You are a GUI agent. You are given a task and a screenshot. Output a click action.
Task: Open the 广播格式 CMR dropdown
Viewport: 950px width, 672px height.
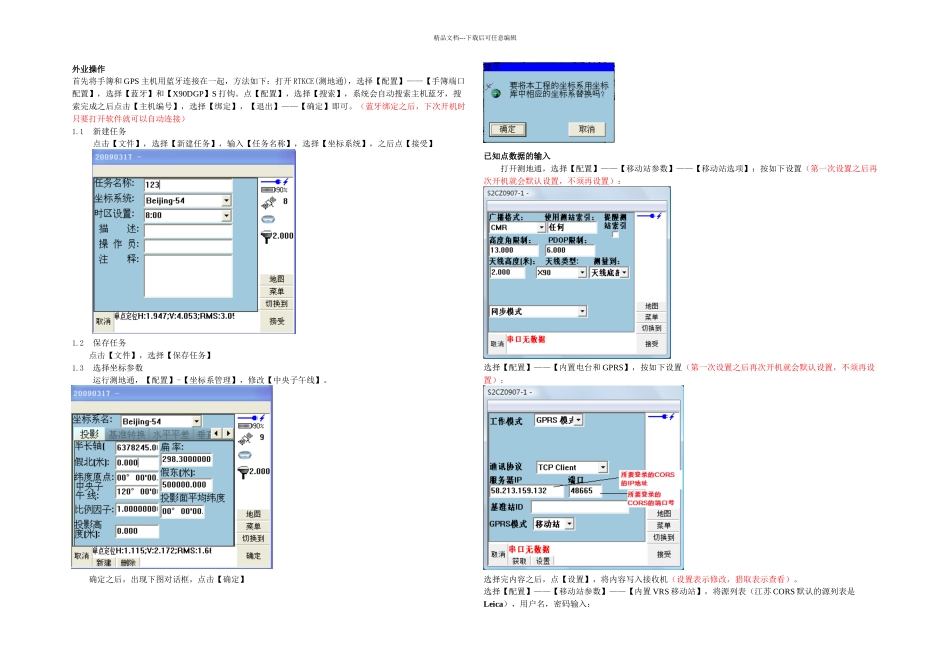tap(542, 227)
